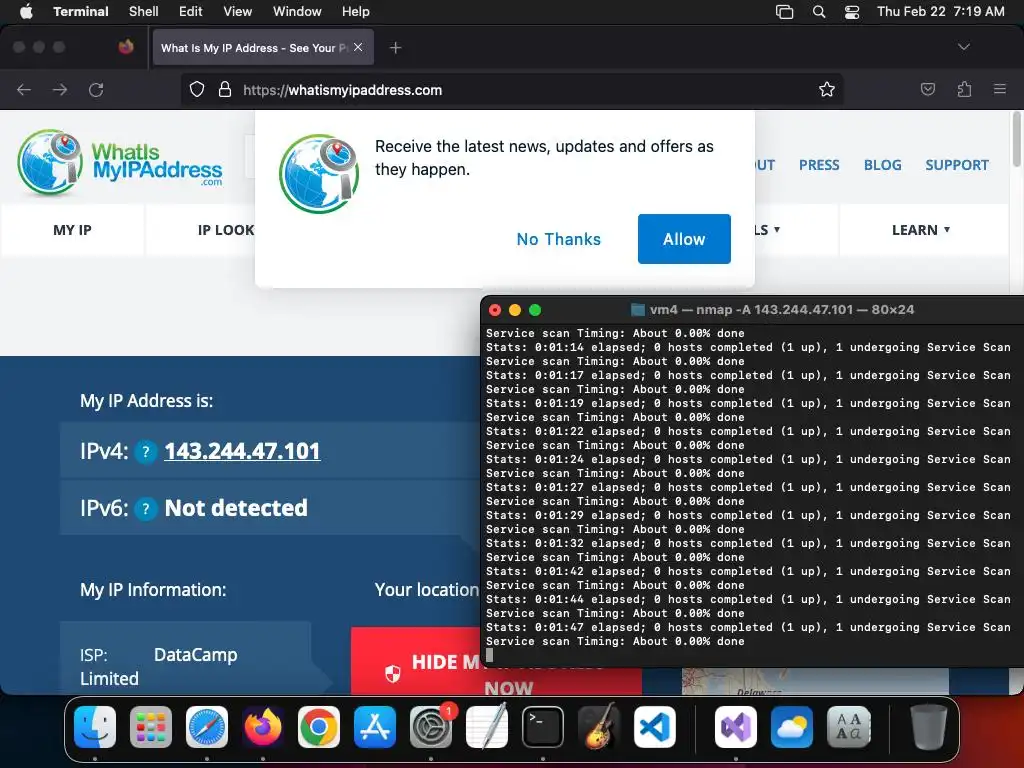Screen dimensions: 1024x768
Task: Open Visual Studio Code in the Dock
Action: [x=655, y=727]
